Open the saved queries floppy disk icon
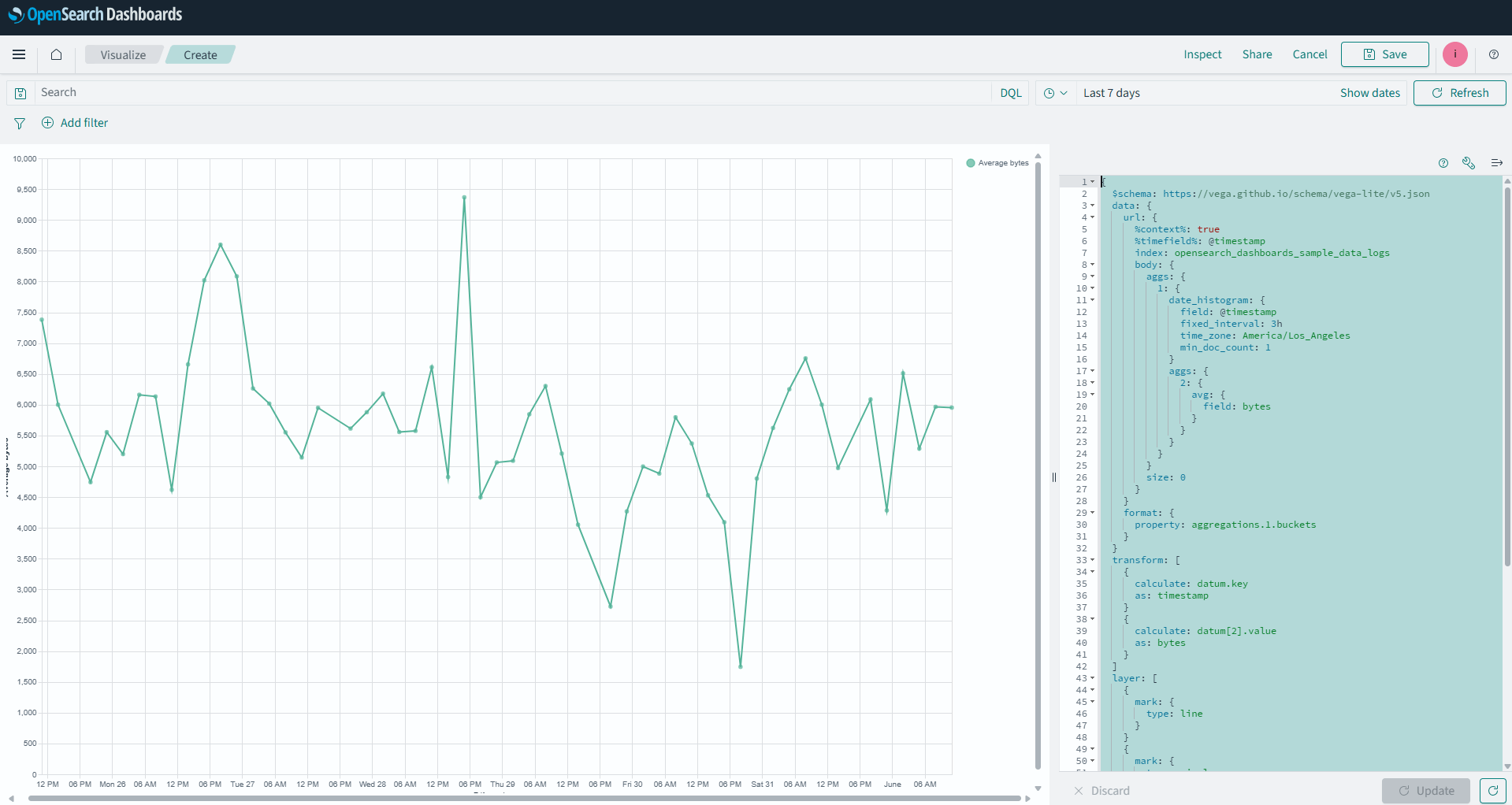Viewport: 1512px width, 805px height. (x=20, y=92)
